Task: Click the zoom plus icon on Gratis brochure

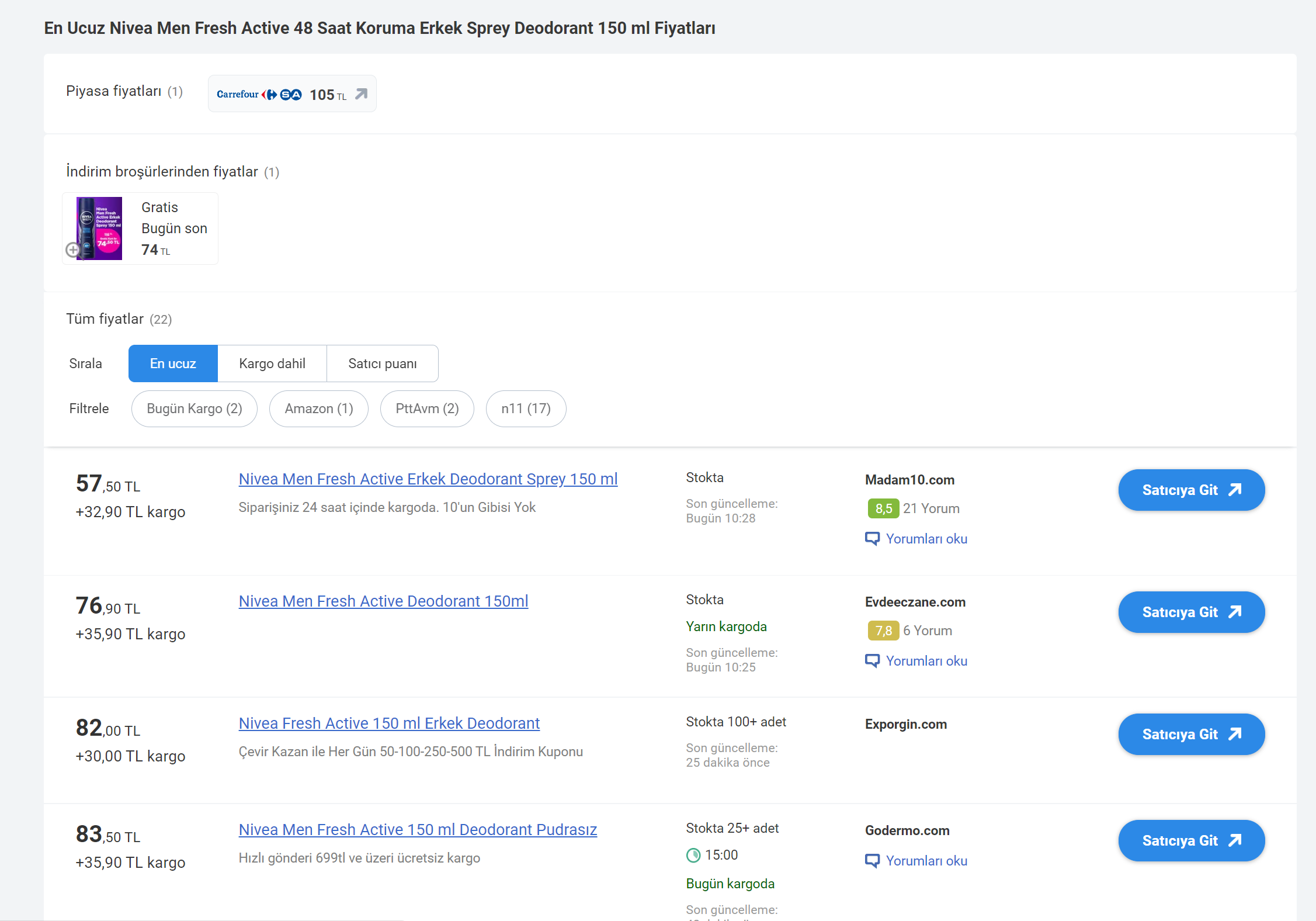Action: (x=73, y=250)
